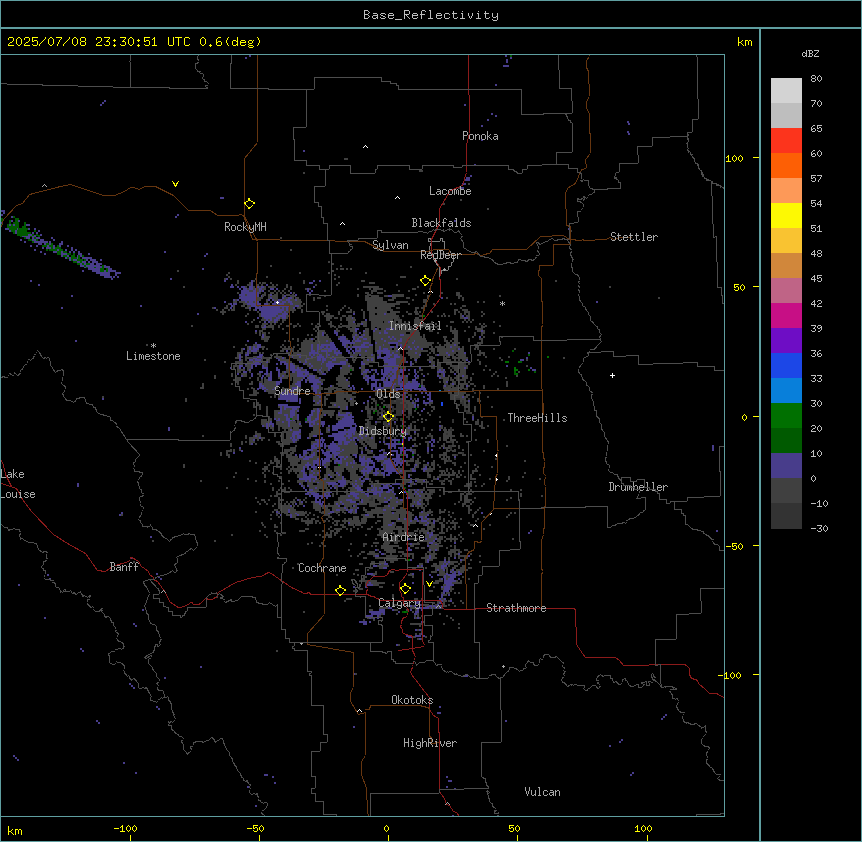The height and width of the screenshot is (842, 862).
Task: Click the yellow diamond marker above RockyMH
Action: (250, 204)
